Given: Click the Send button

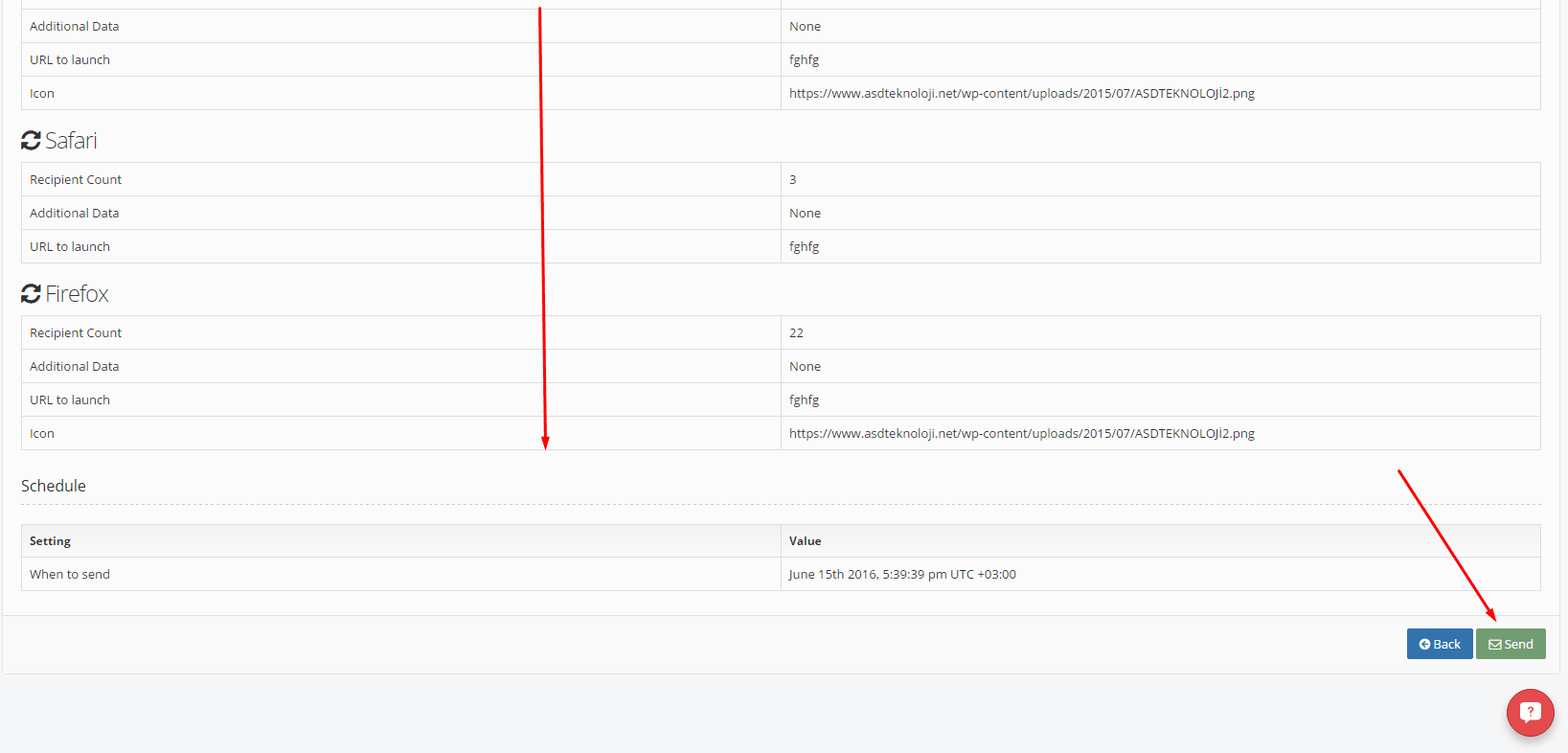Looking at the screenshot, I should tap(1511, 644).
